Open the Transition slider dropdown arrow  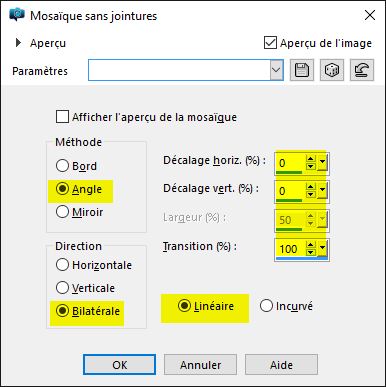(x=322, y=249)
